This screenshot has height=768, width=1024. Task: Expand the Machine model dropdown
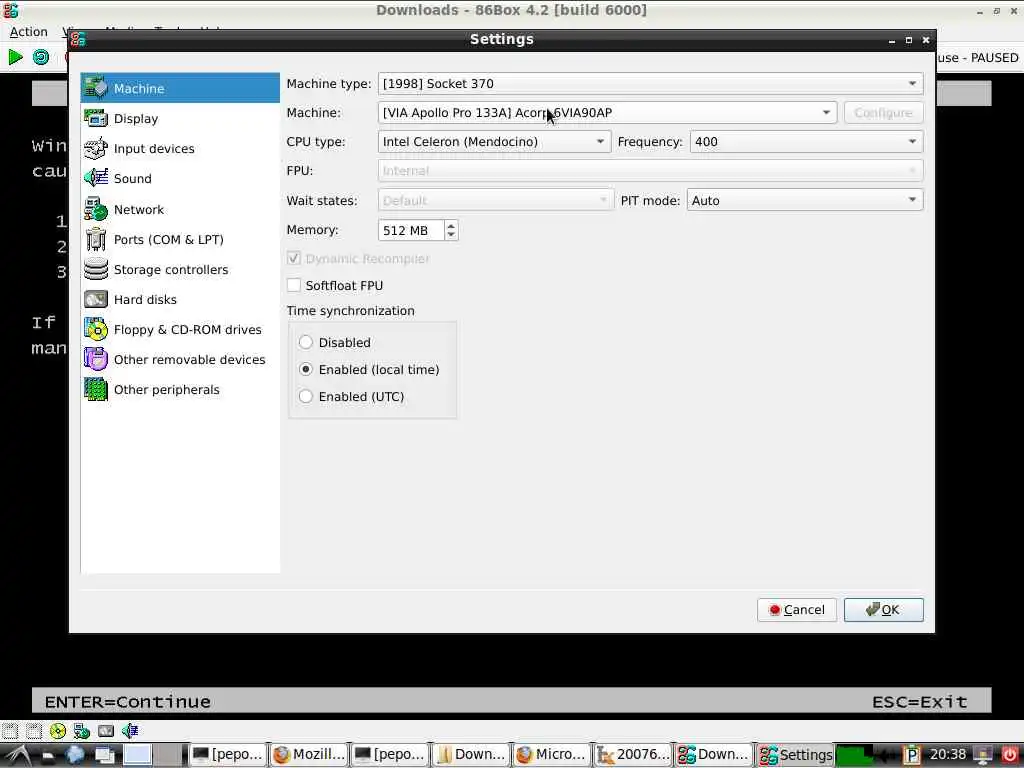click(x=607, y=112)
